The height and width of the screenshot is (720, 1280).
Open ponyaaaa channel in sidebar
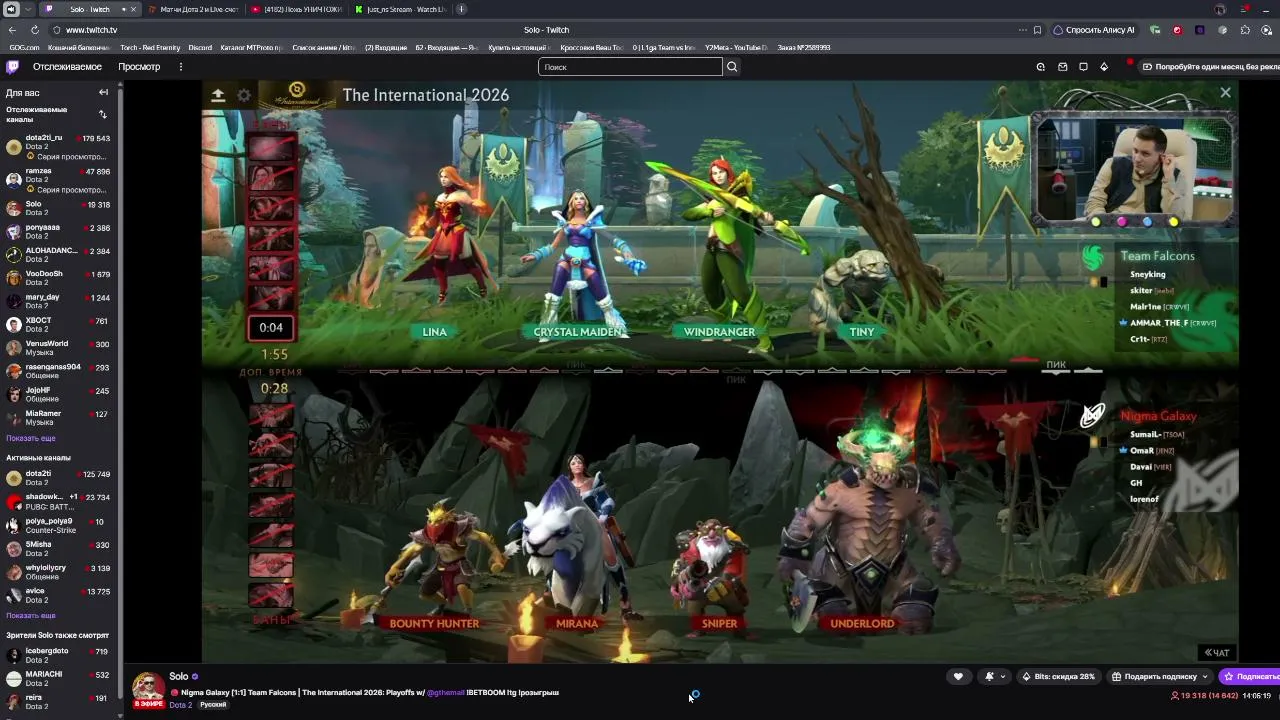(x=58, y=231)
